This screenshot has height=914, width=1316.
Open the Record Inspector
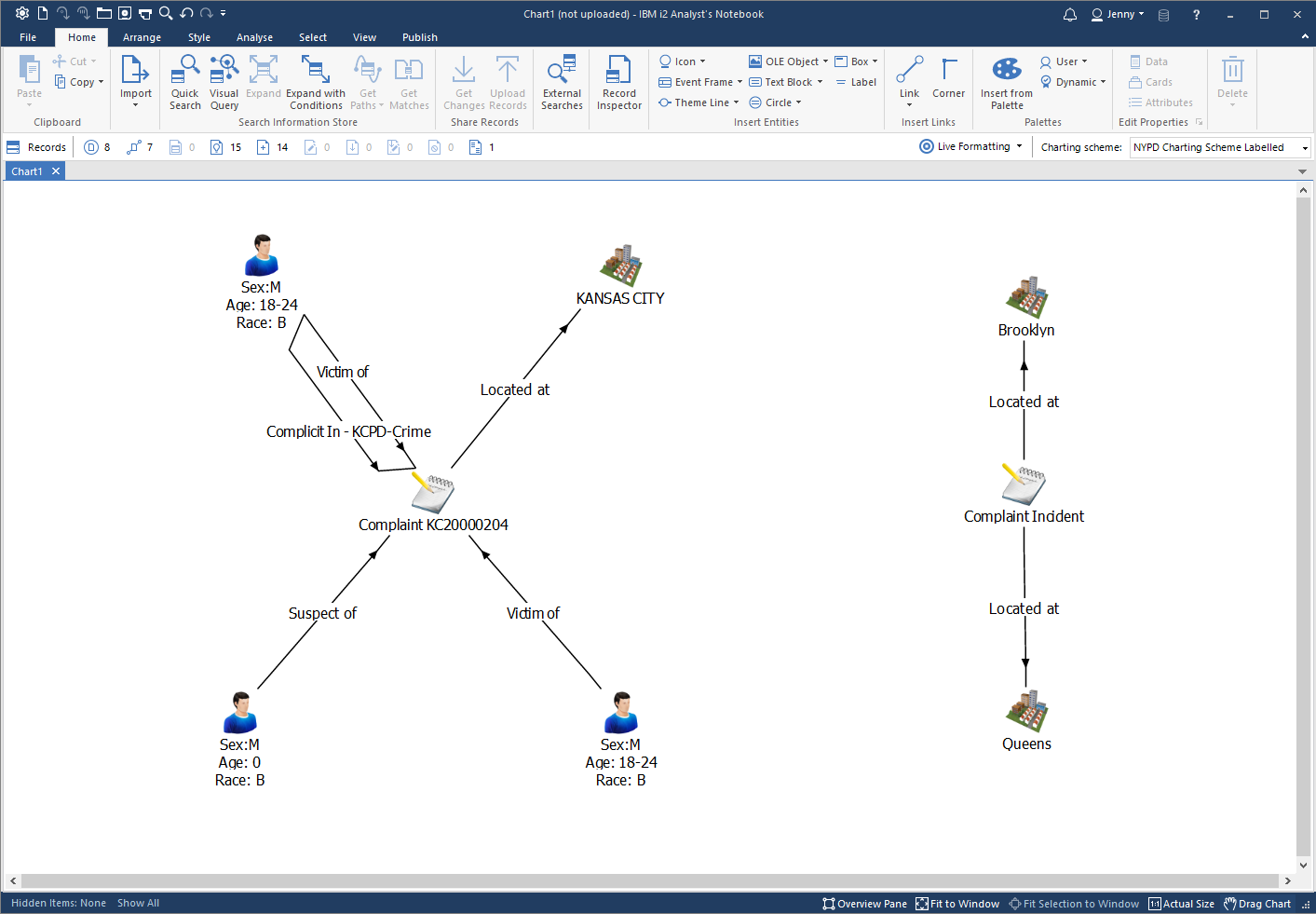[x=618, y=82]
